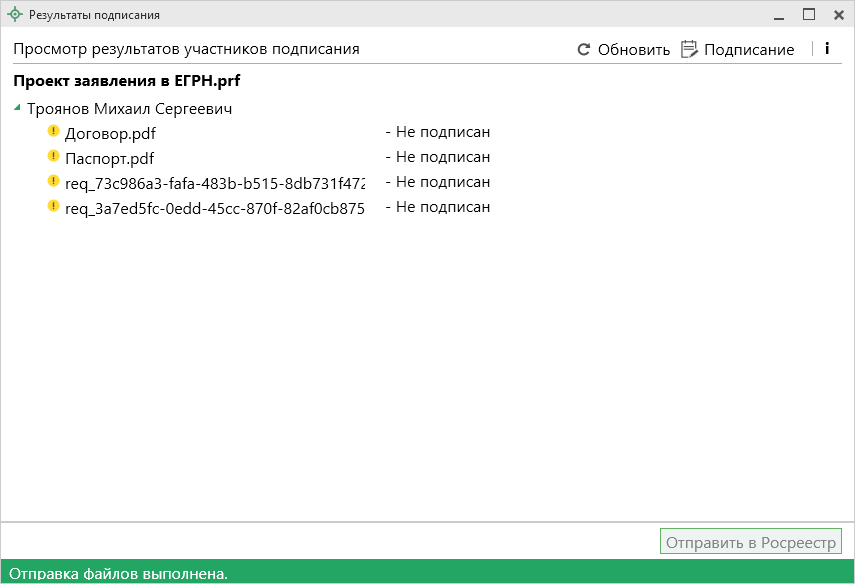Viewport: 855px width, 584px height.
Task: Open the info "i" icon
Action: click(827, 48)
